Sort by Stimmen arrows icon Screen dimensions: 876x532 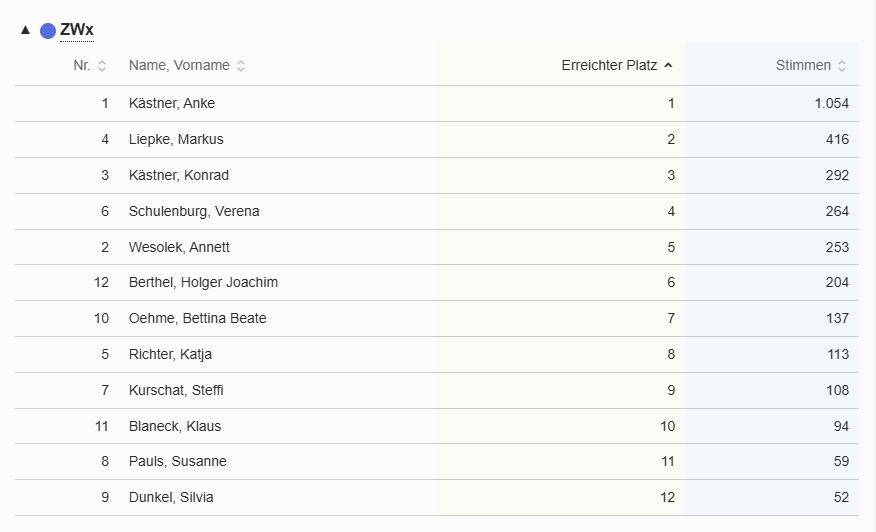coord(842,66)
